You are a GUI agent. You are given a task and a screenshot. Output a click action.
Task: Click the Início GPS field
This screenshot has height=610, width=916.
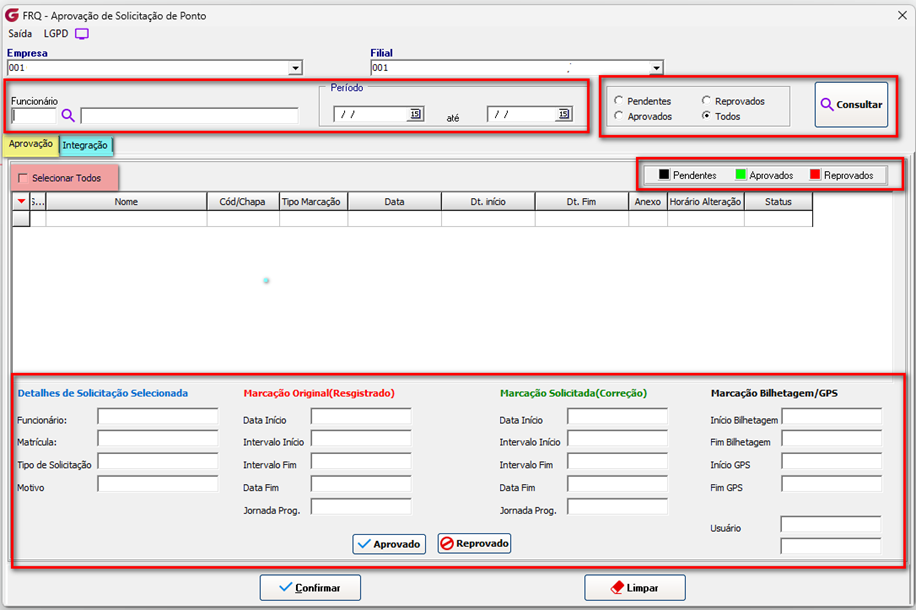tap(832, 461)
